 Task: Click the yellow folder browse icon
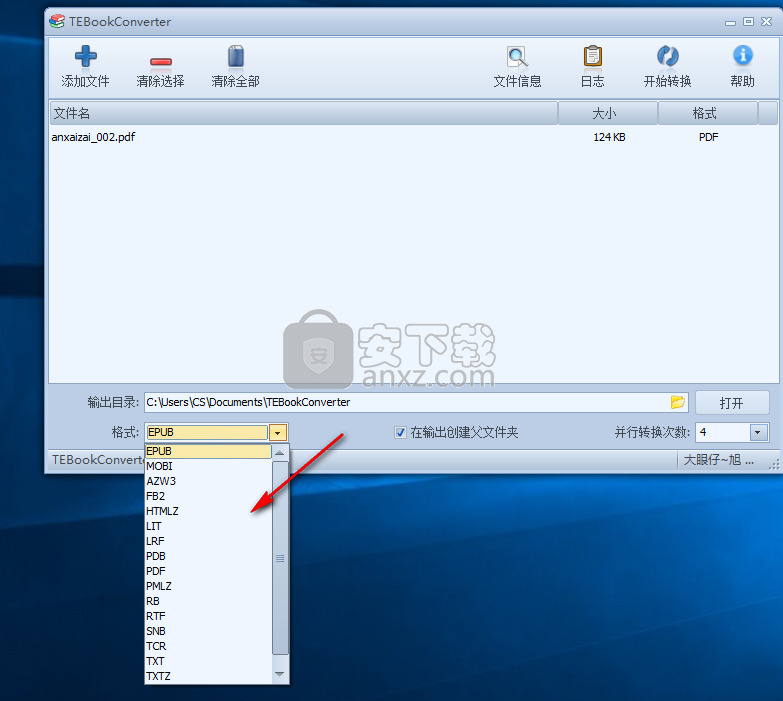(678, 402)
